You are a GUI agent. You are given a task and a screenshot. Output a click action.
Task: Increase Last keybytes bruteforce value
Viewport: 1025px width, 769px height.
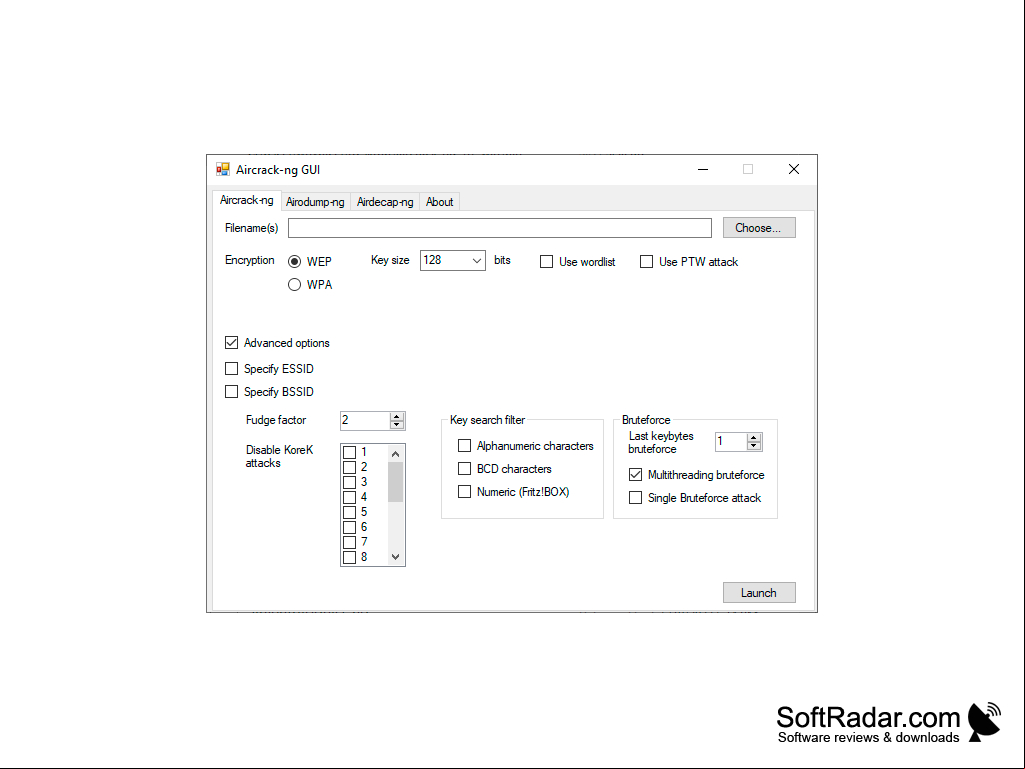(x=754, y=438)
